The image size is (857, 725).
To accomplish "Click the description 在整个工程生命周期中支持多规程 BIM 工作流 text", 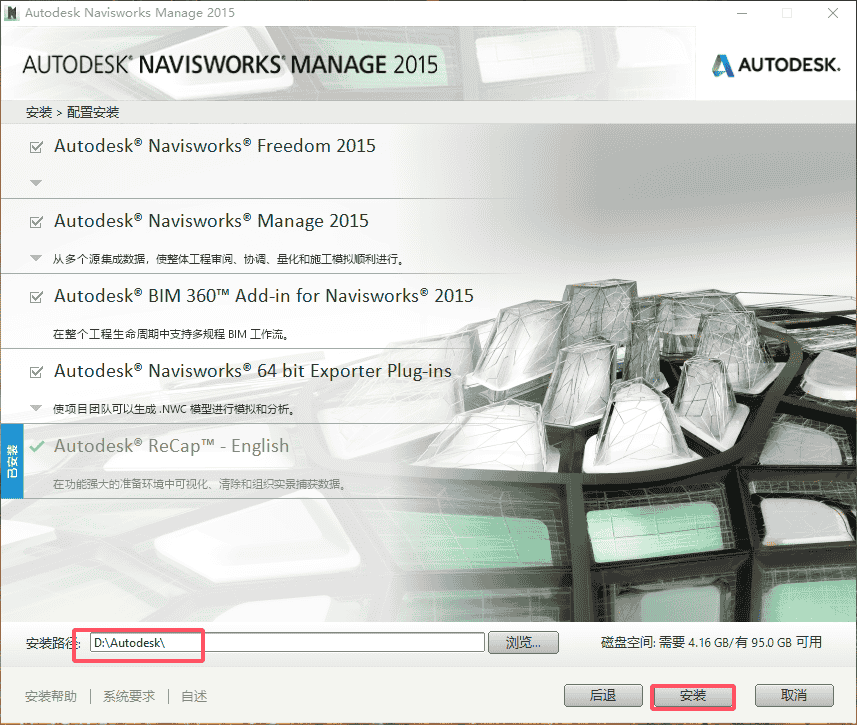I will coord(171,334).
